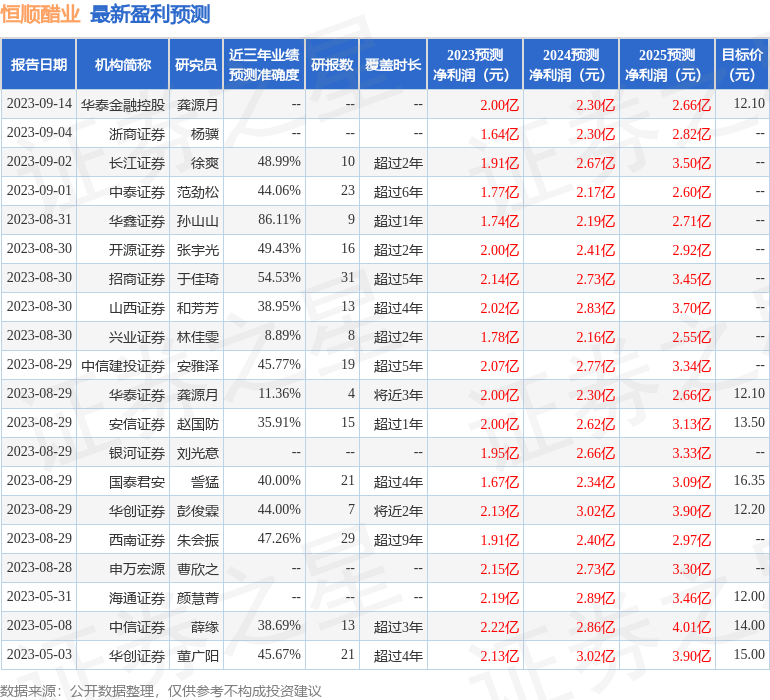Click the 2024预测净利润 column header
The width and height of the screenshot is (770, 700).
571,64
